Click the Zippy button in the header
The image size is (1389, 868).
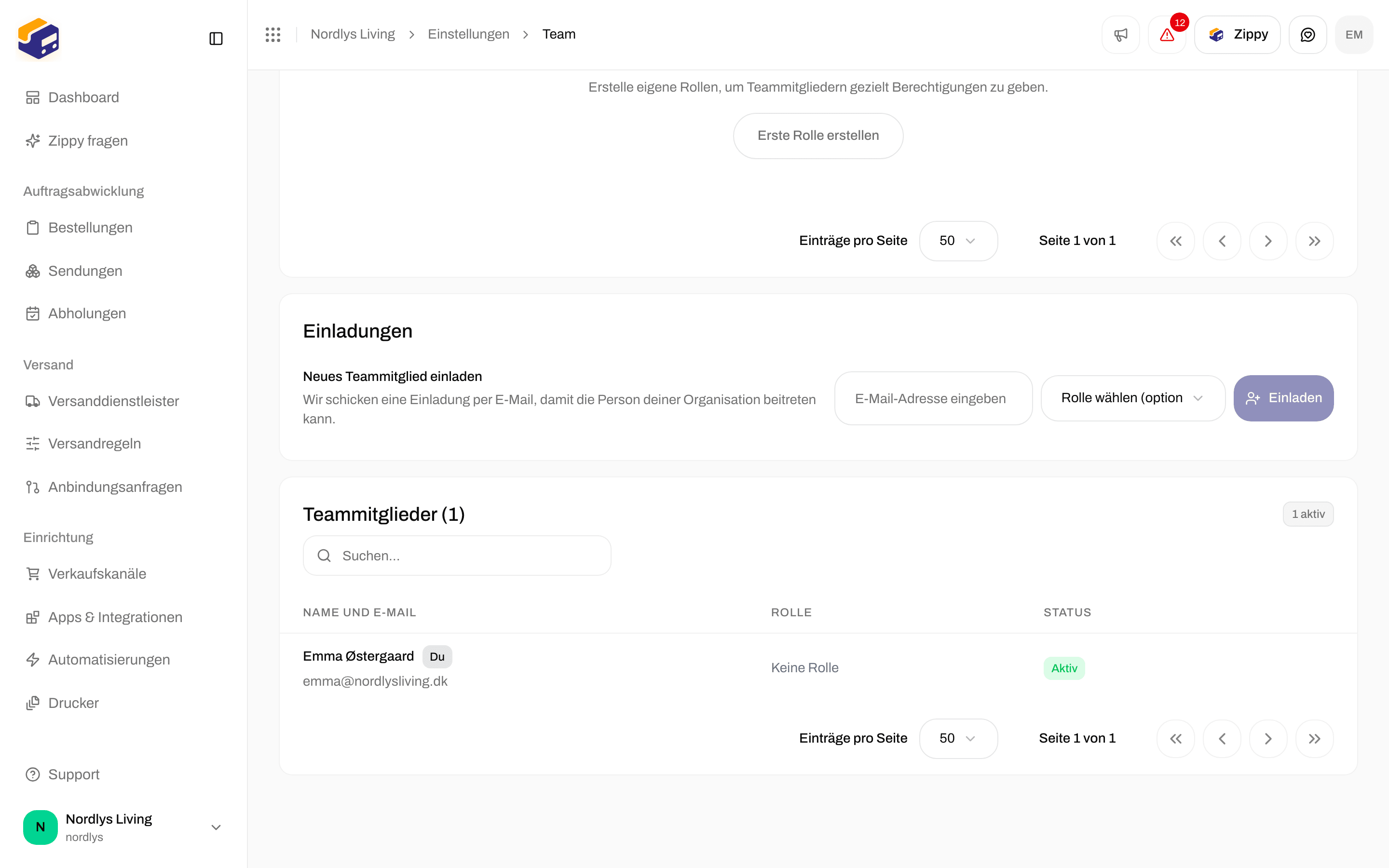[1237, 34]
